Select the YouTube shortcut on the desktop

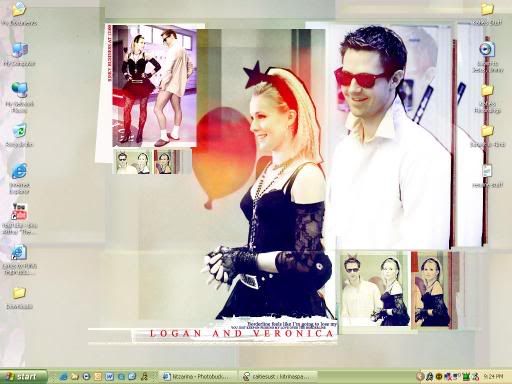coord(19,219)
